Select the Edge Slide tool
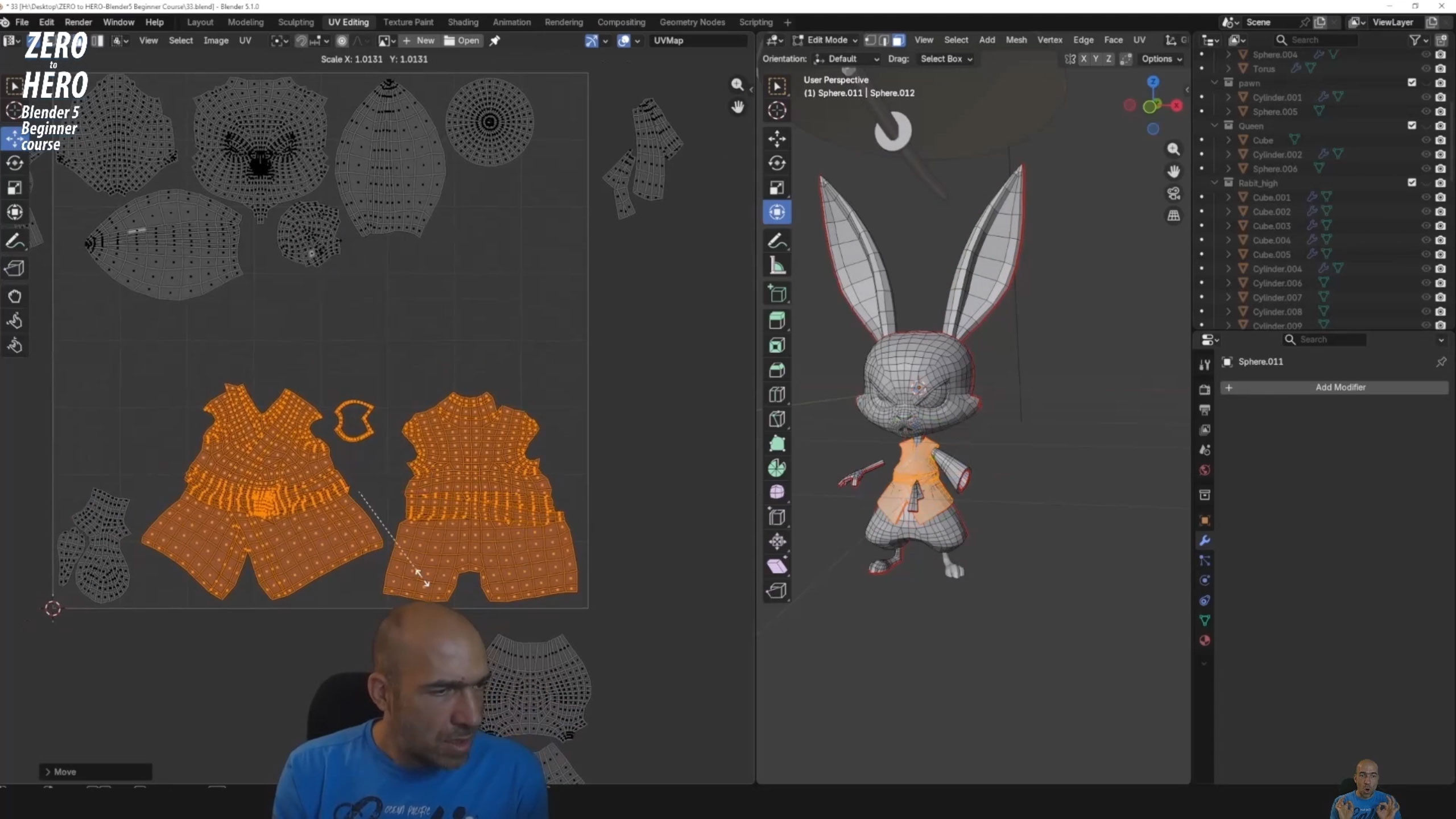The height and width of the screenshot is (819, 1456). 777,517
